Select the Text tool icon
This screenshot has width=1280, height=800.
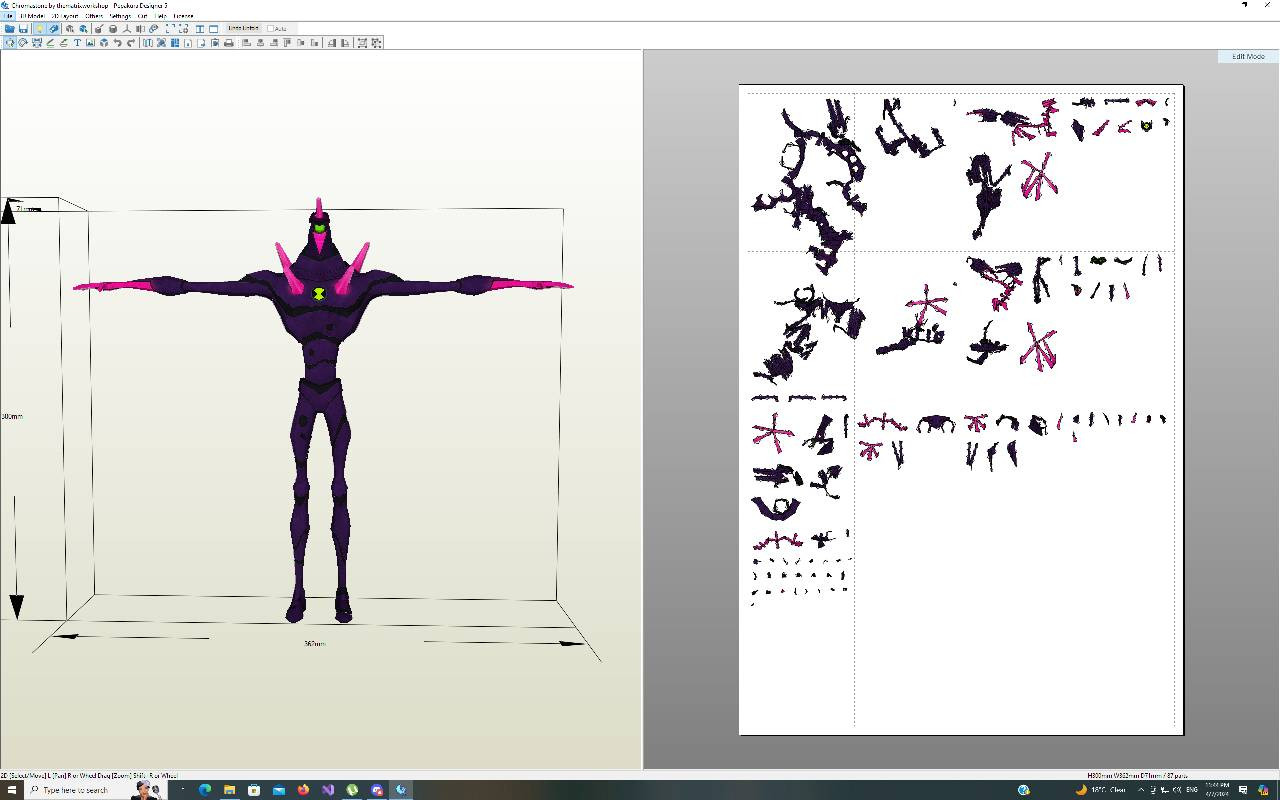[77, 43]
